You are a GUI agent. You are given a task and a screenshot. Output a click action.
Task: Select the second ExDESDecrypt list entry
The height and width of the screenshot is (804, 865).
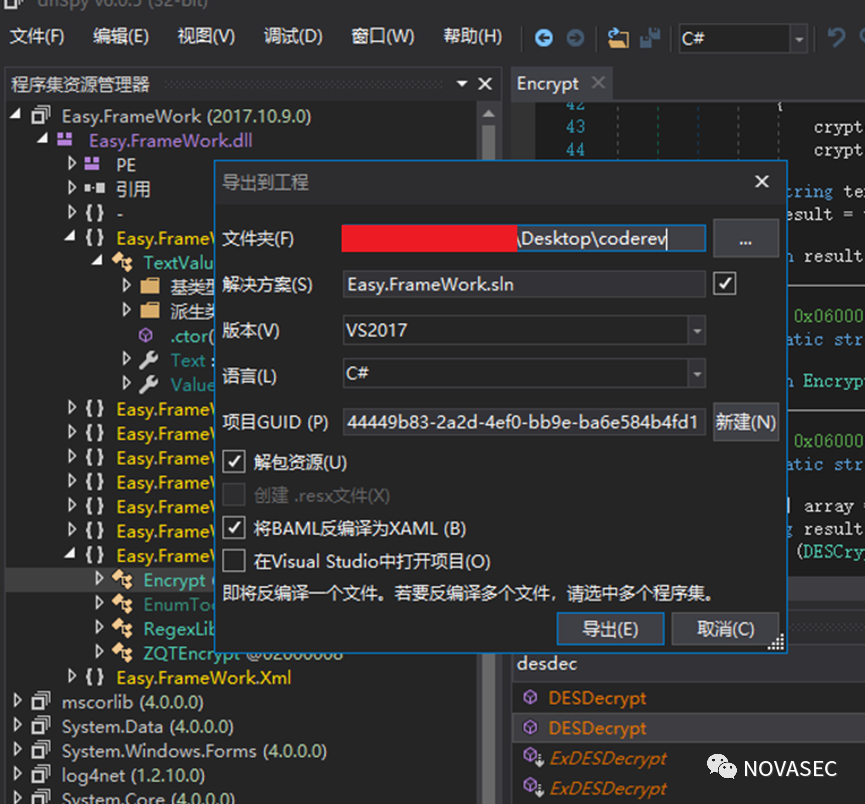click(x=607, y=788)
